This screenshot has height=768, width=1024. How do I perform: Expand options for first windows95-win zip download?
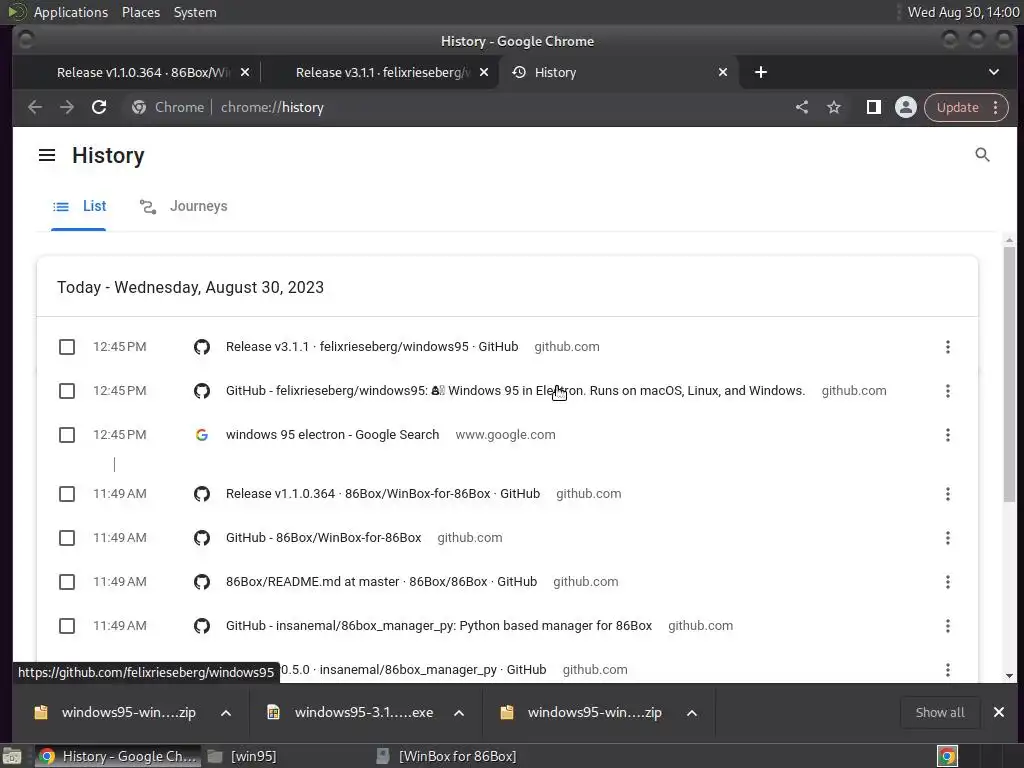[226, 713]
